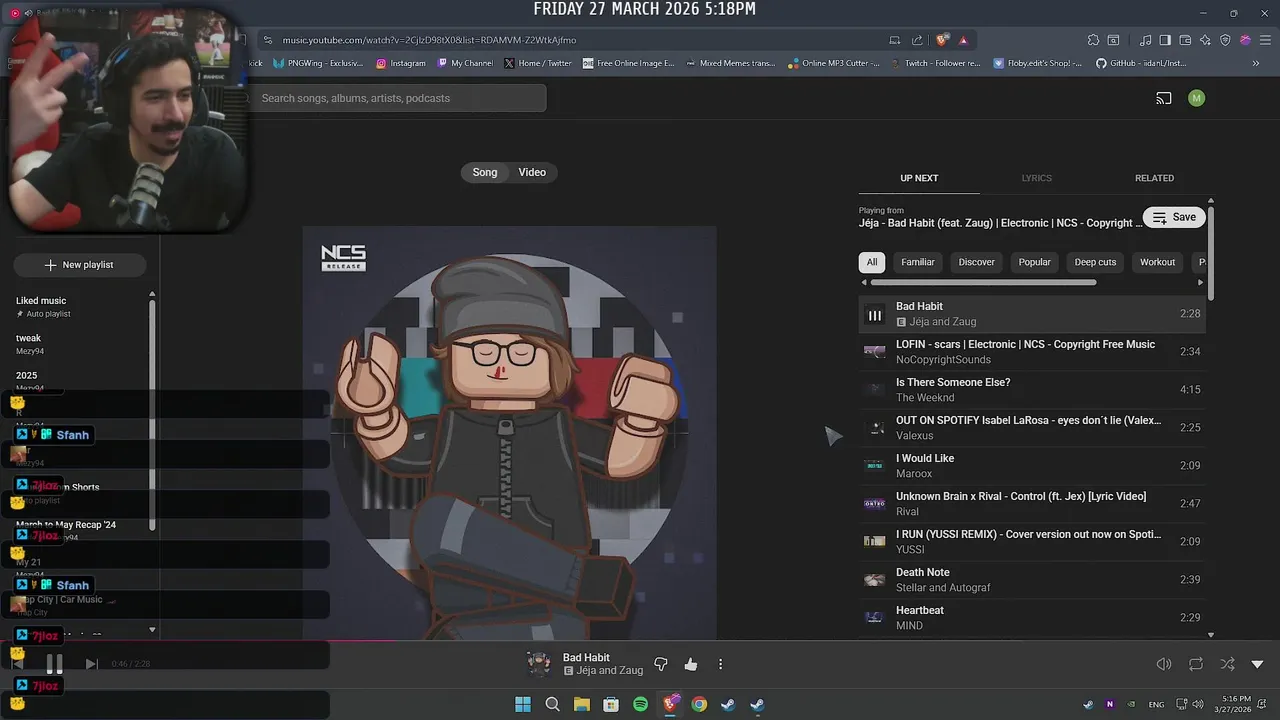The width and height of the screenshot is (1280, 720).
Task: Toggle the browser sidebar panel
Action: (x=1165, y=40)
